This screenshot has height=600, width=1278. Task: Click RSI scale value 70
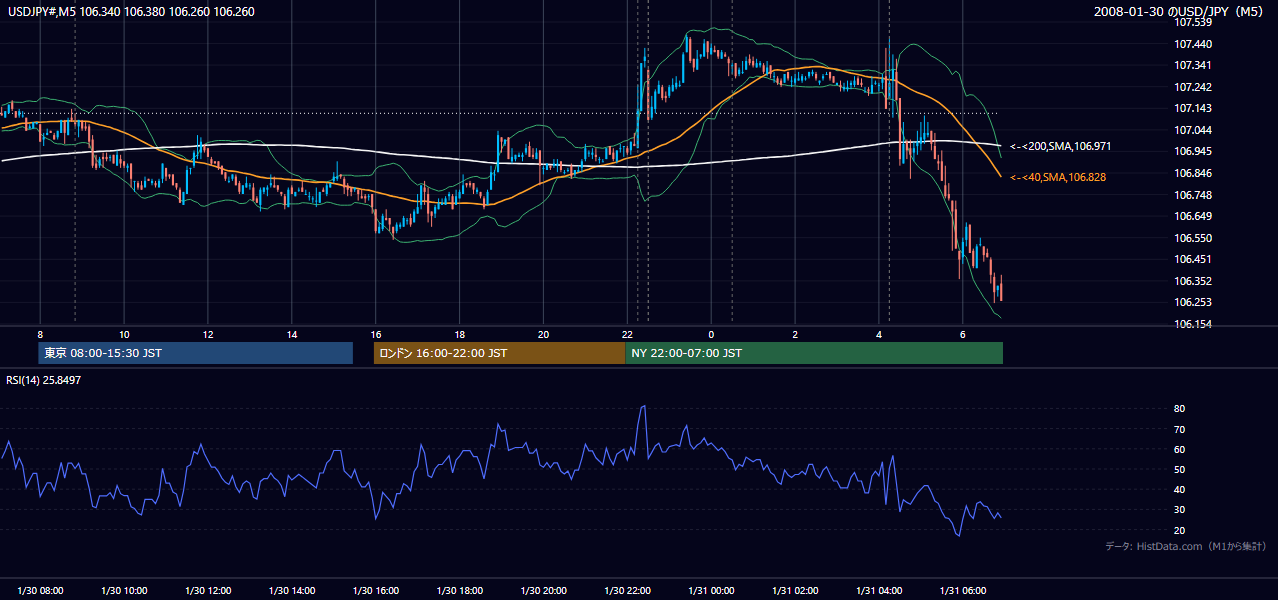[1180, 429]
